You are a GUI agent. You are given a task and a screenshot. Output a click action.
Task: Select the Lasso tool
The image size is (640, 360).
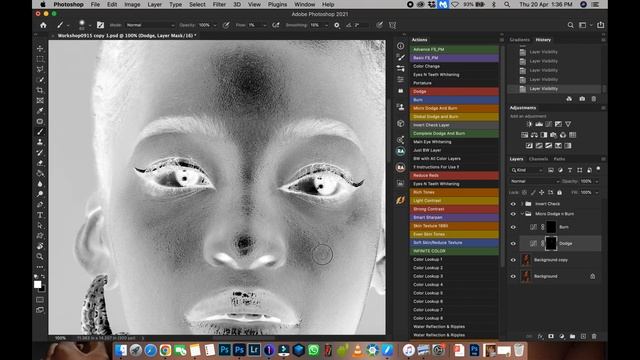(x=40, y=69)
